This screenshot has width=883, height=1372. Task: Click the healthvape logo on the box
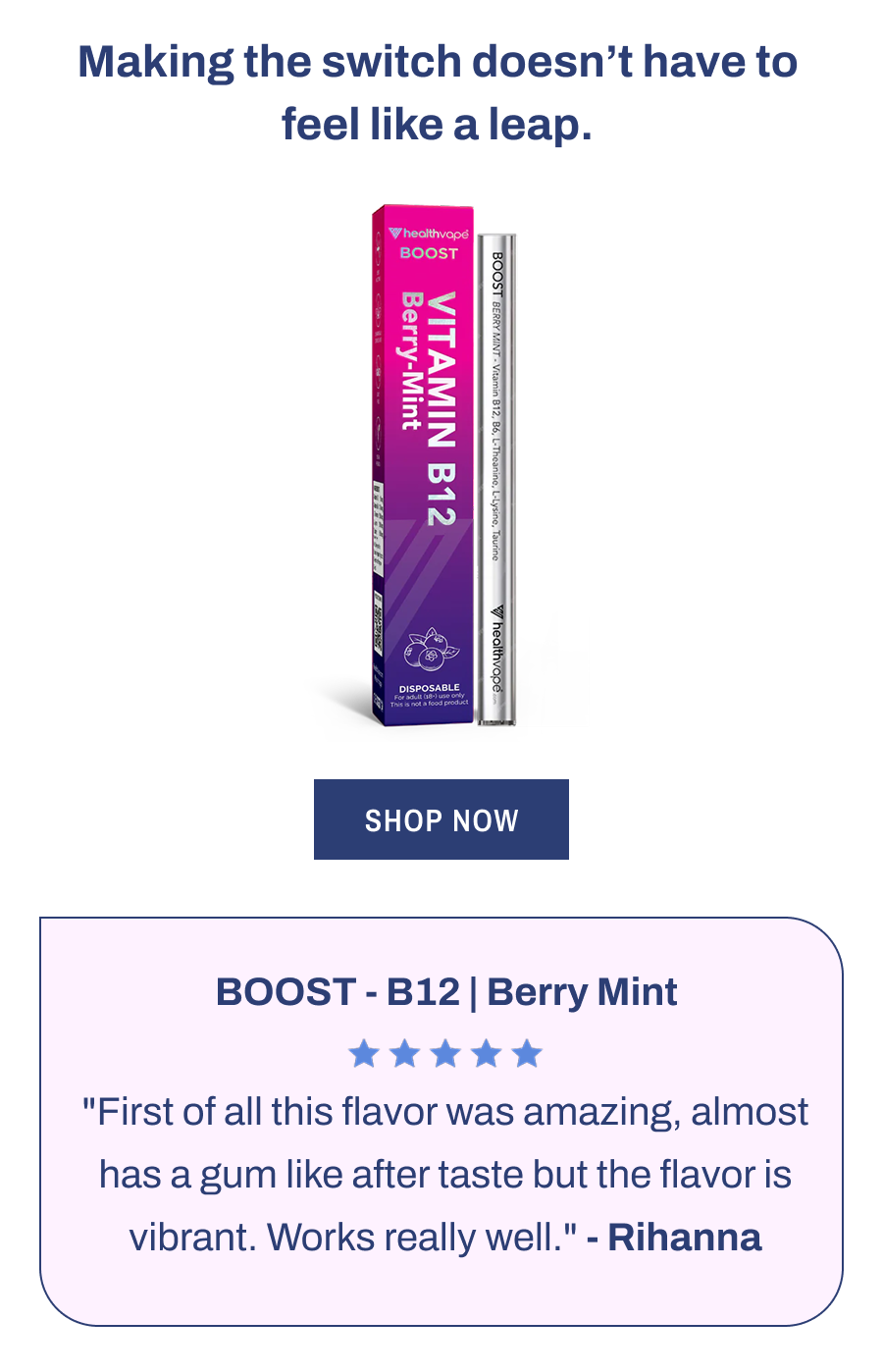click(x=430, y=234)
